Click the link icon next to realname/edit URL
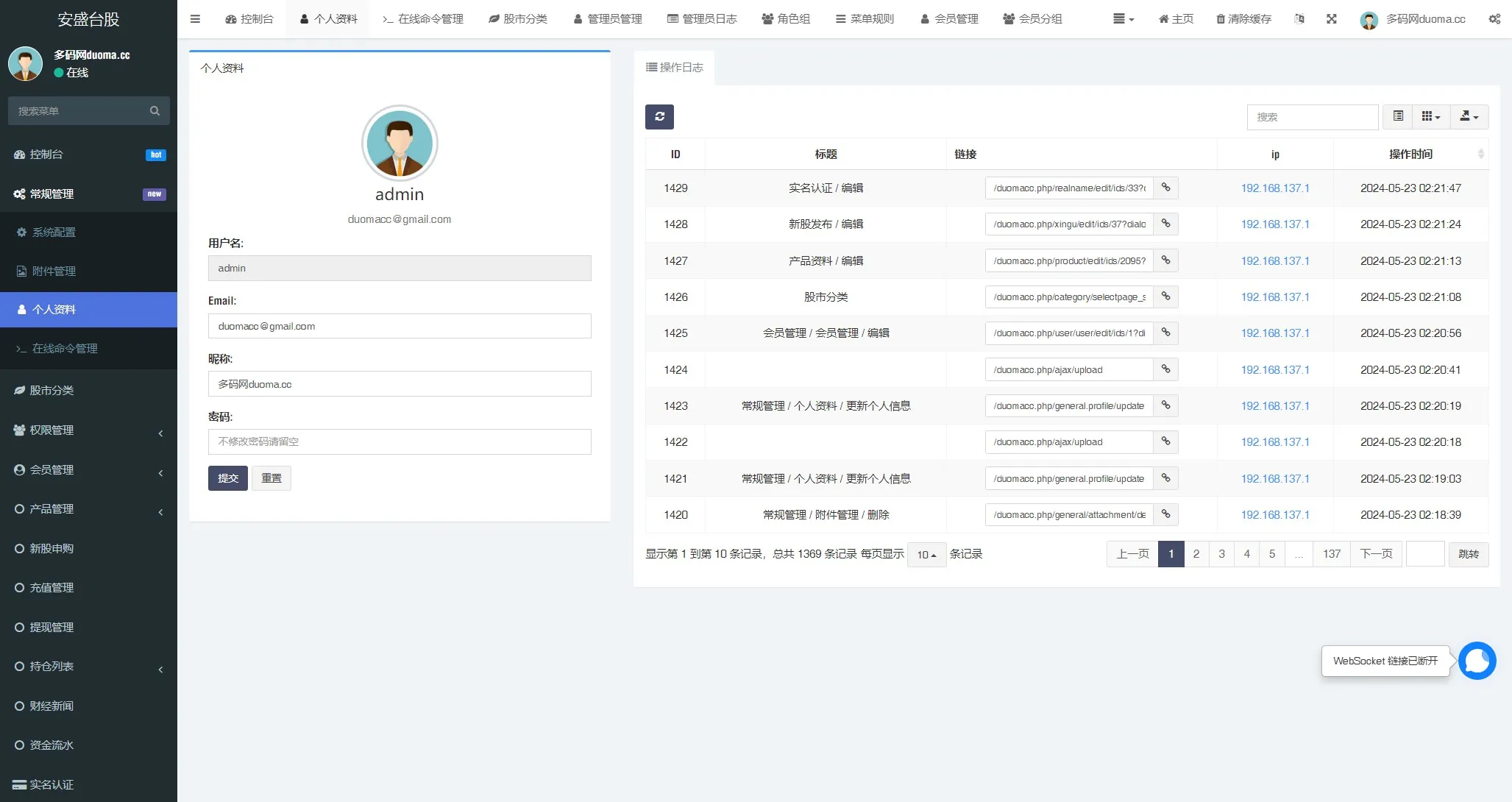Viewport: 1512px width, 802px height. 1165,188
